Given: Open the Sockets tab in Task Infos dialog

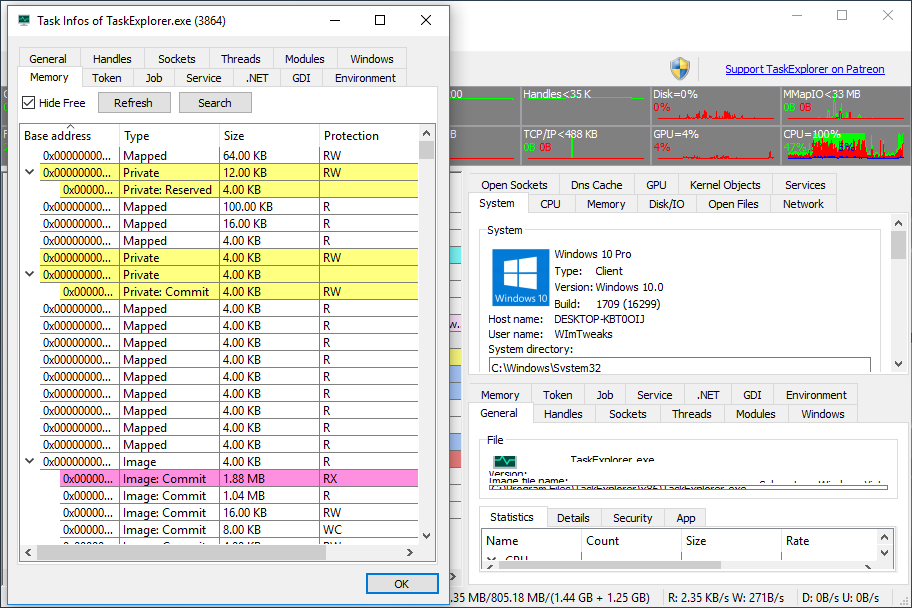Looking at the screenshot, I should [177, 59].
